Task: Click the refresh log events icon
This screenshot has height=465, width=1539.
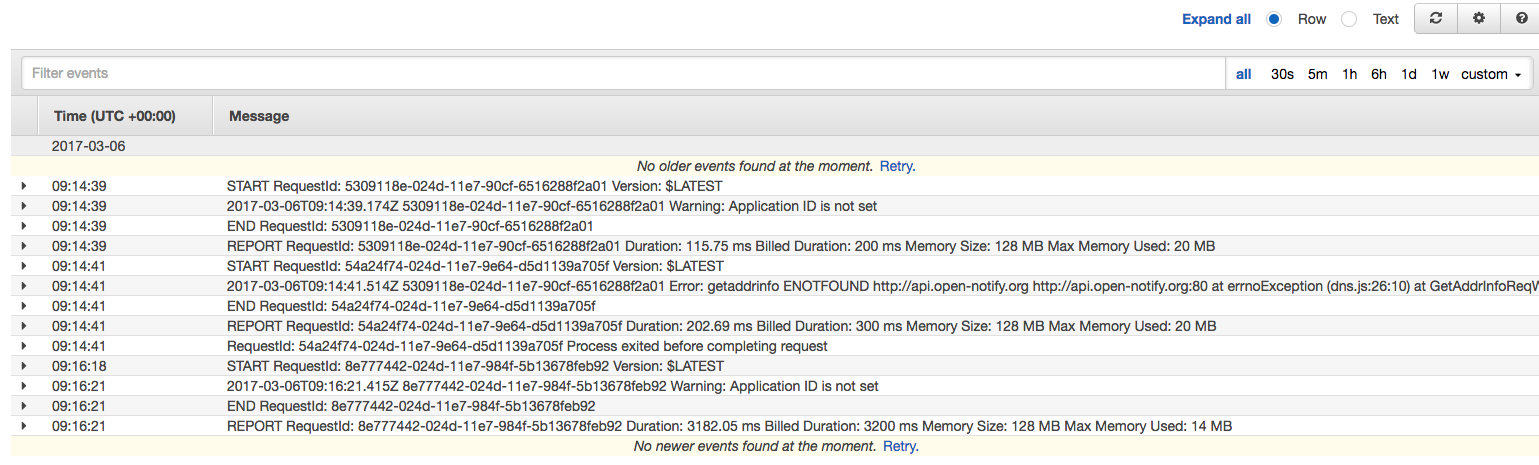Action: point(1435,19)
